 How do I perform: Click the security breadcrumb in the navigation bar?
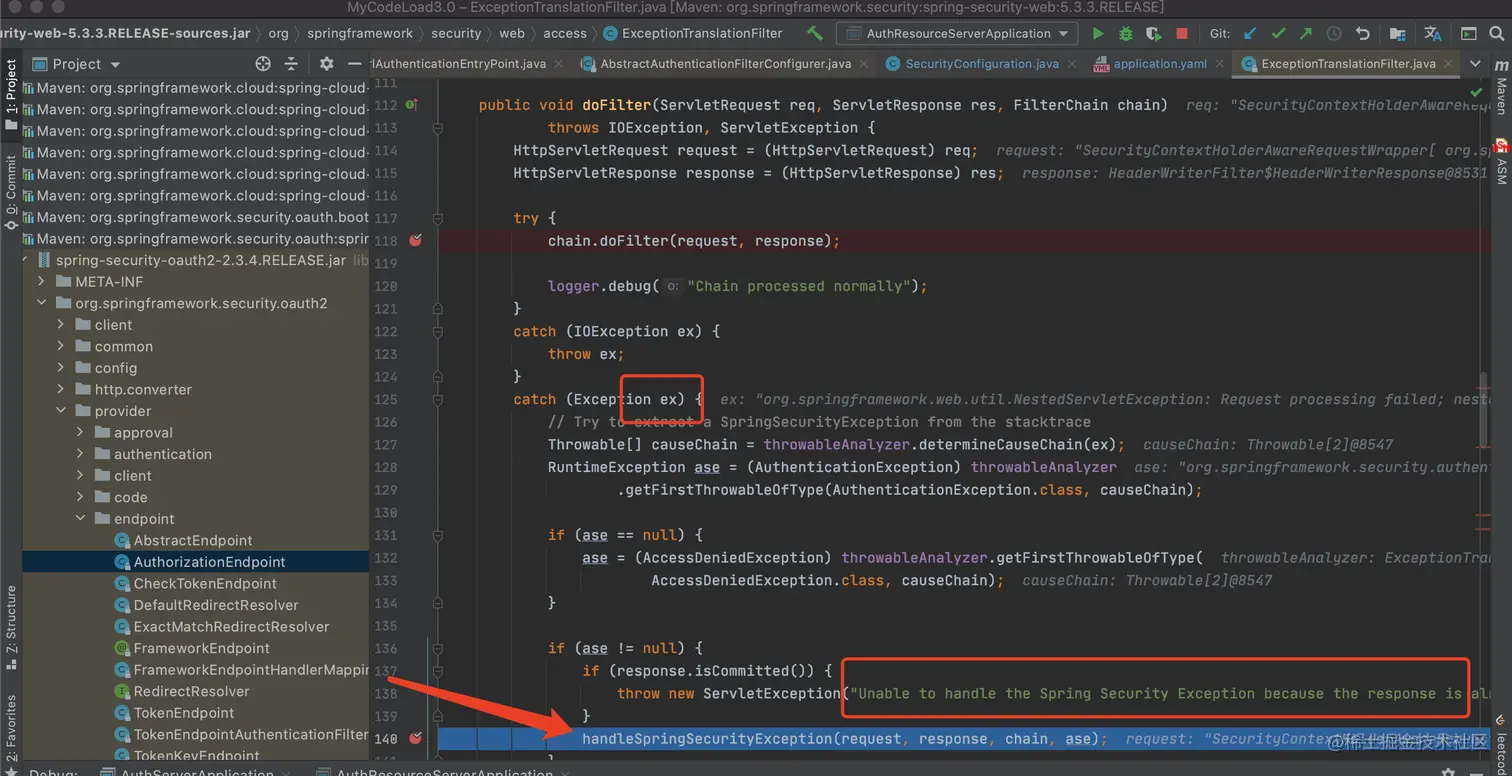pos(456,33)
